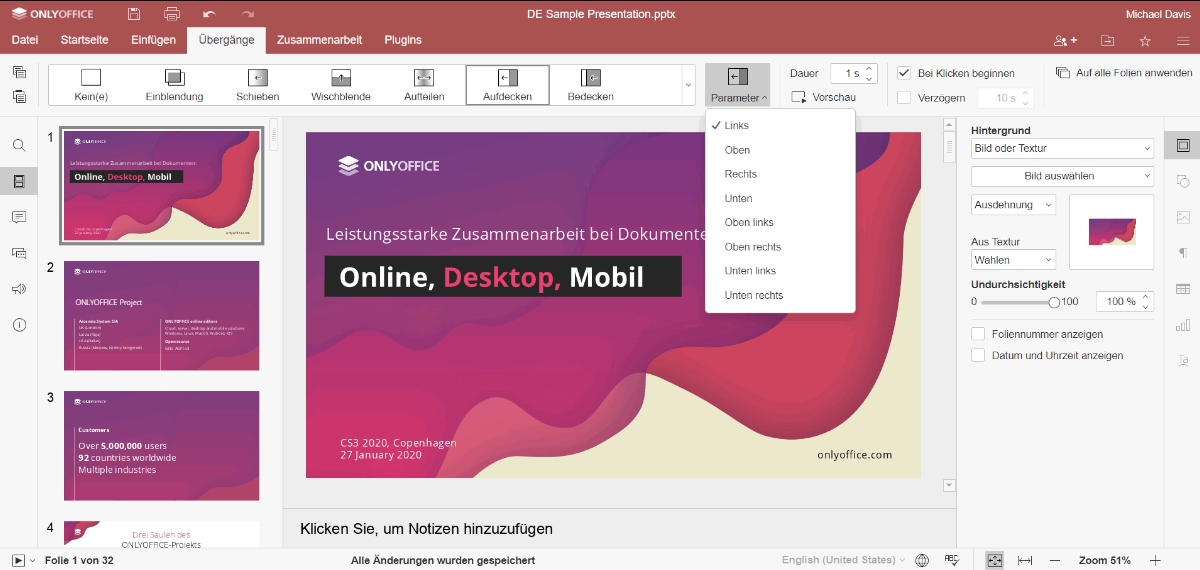Click the Copy icon in the toolbar
The width and height of the screenshot is (1200, 570).
tap(19, 72)
